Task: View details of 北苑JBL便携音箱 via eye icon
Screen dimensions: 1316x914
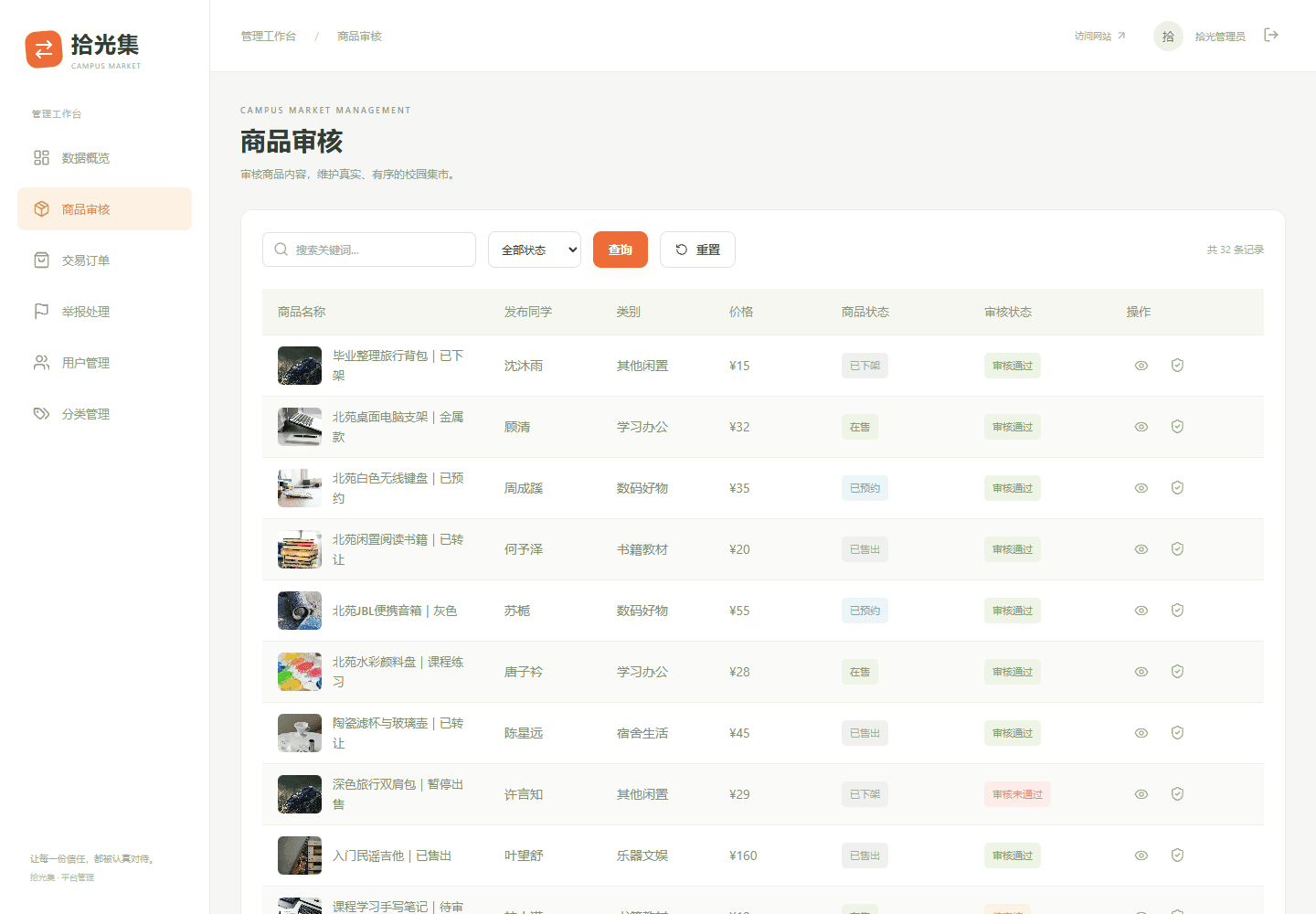Action: 1141,611
